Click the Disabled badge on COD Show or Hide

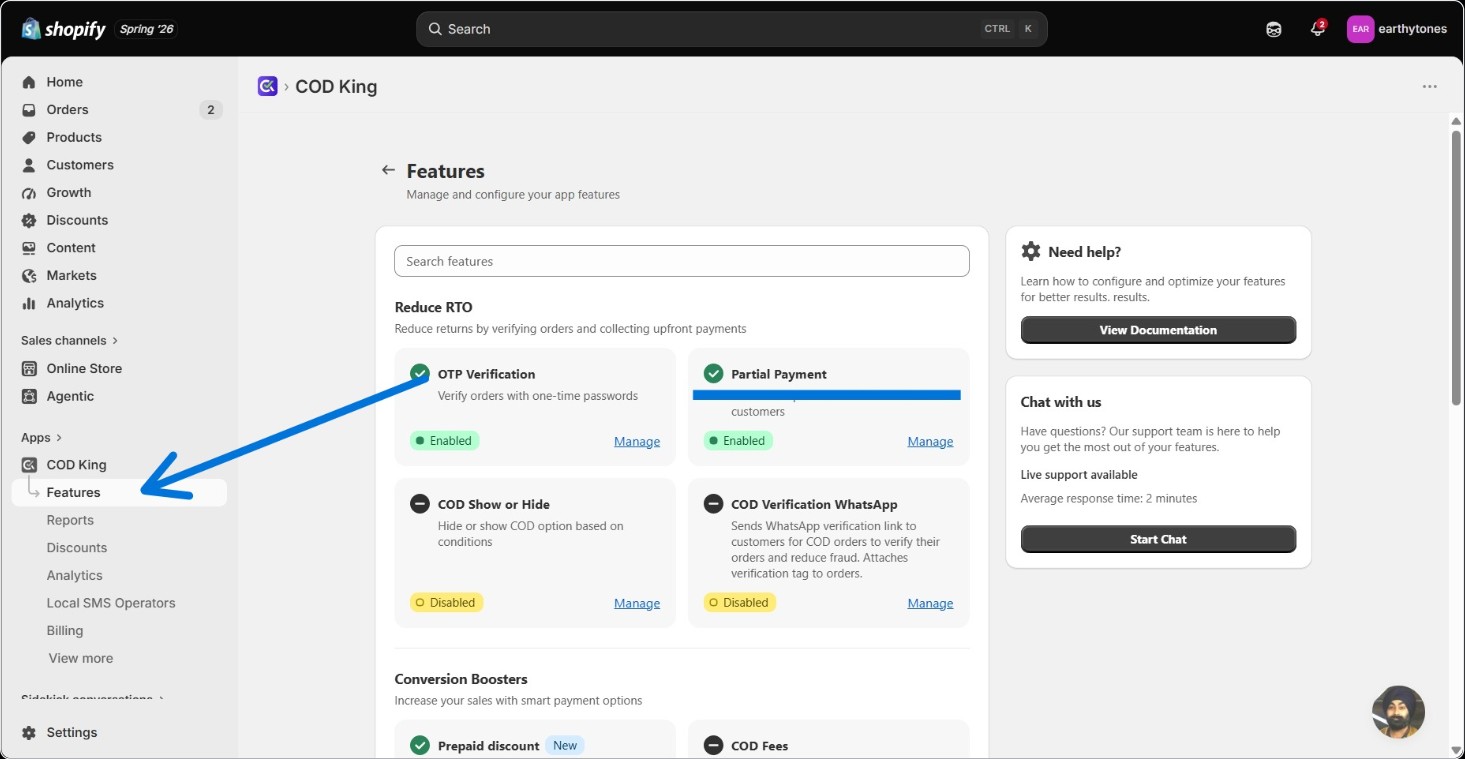tap(447, 603)
